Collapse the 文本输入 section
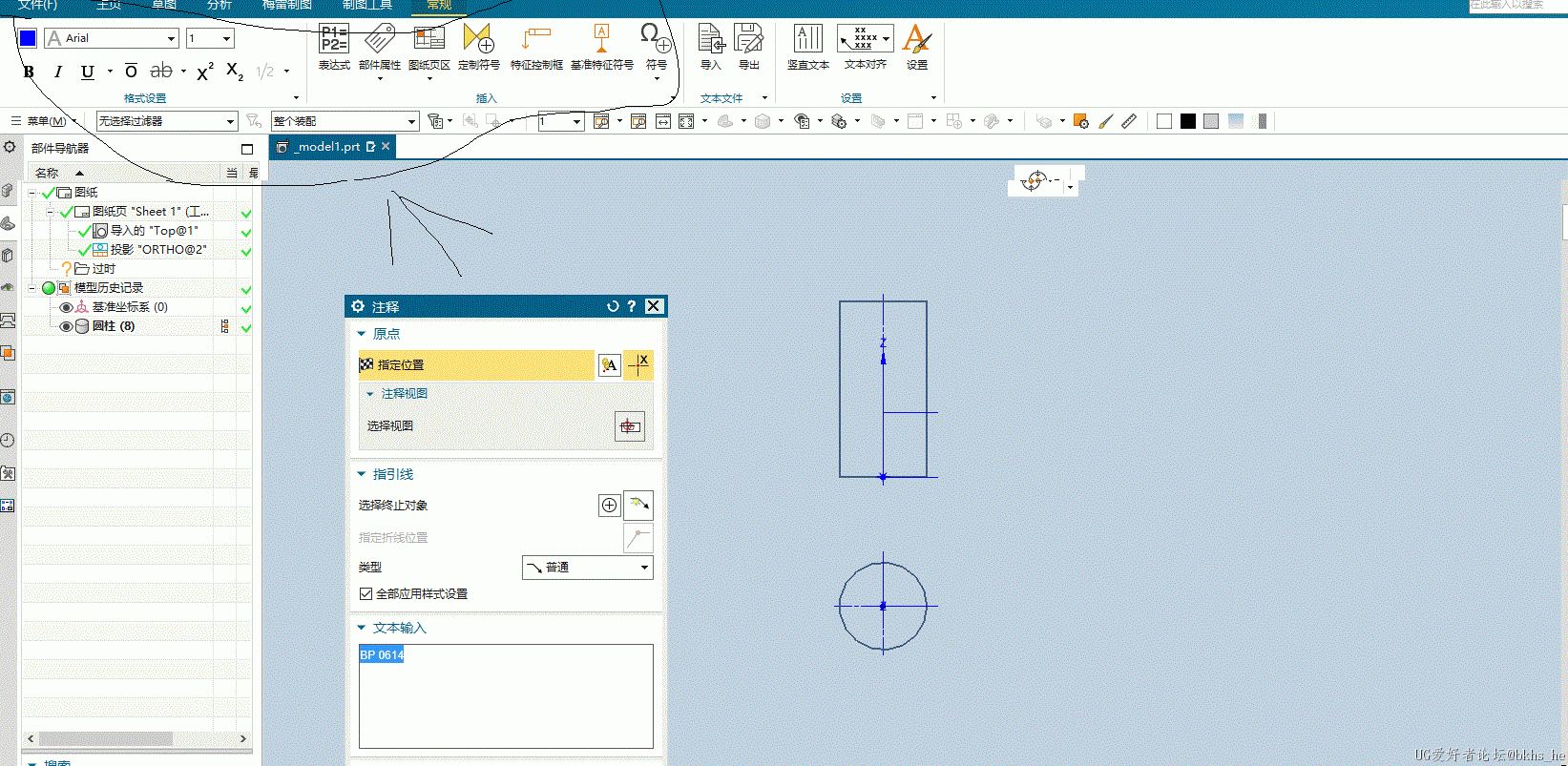This screenshot has height=766, width=1568. tap(362, 628)
